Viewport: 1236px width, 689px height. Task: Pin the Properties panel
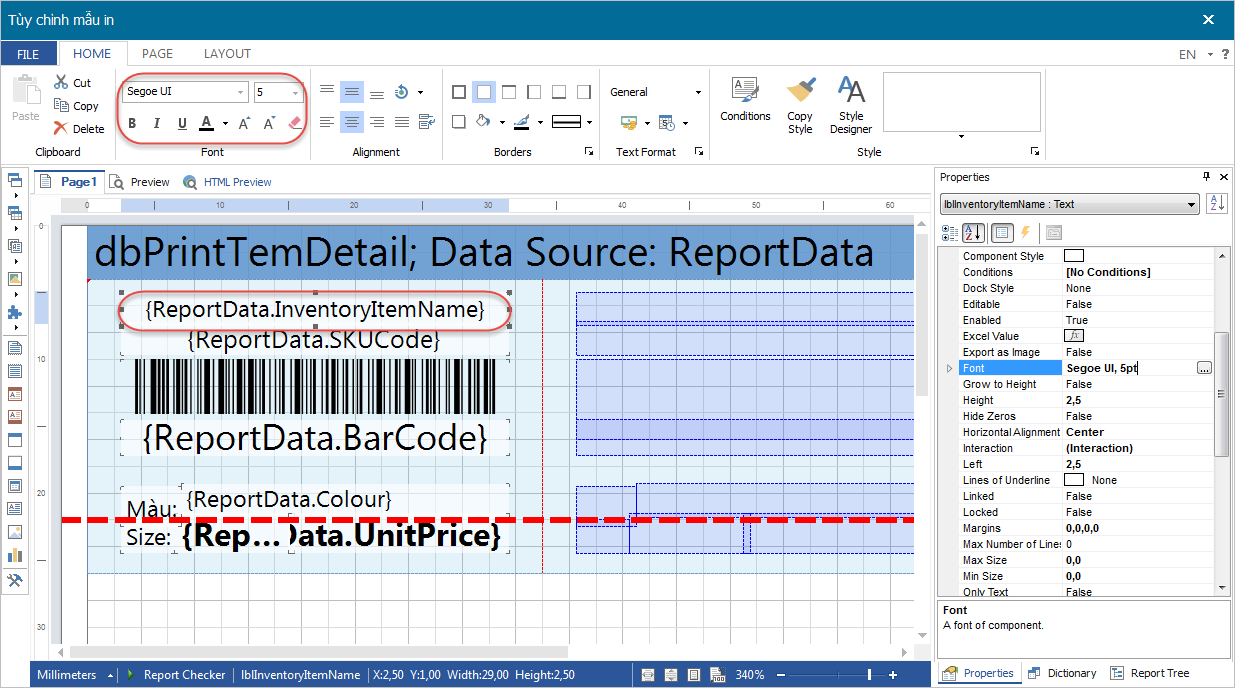point(1207,177)
